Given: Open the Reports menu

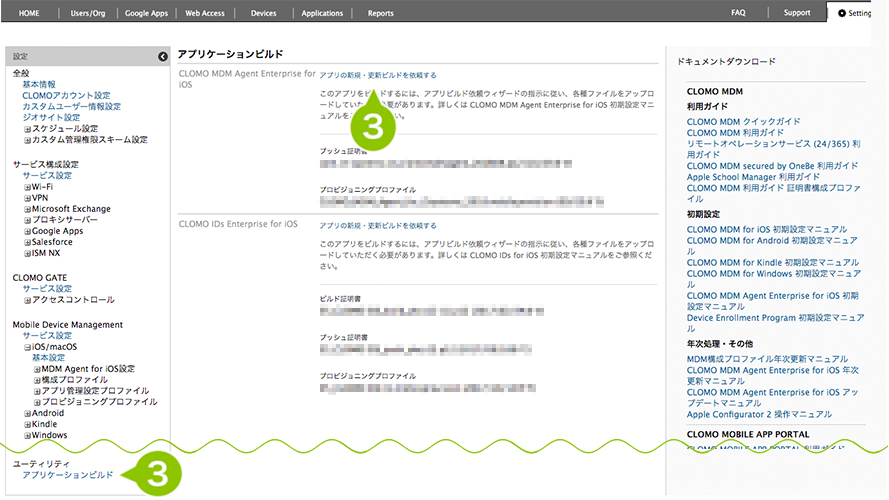Looking at the screenshot, I should [380, 13].
